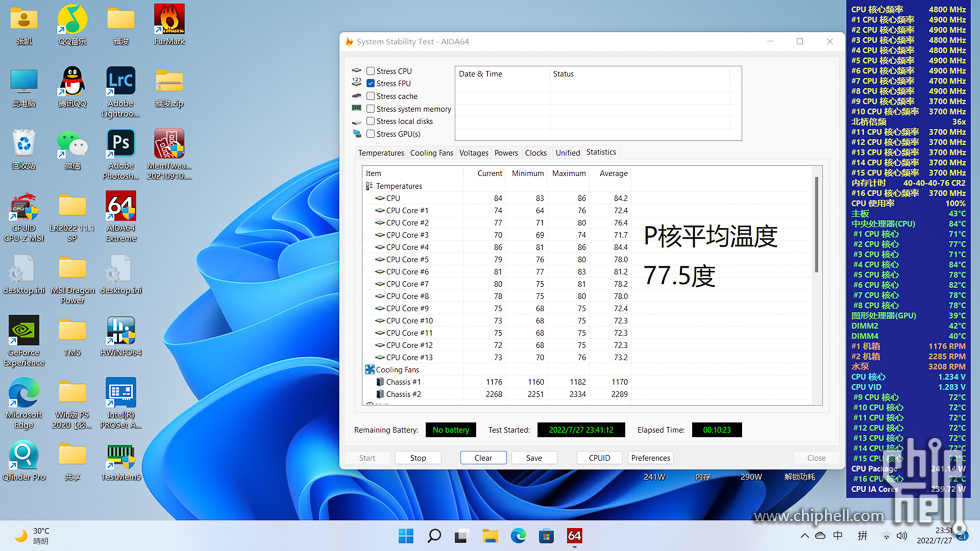Open the MSI Dragon Power folder

(x=72, y=279)
